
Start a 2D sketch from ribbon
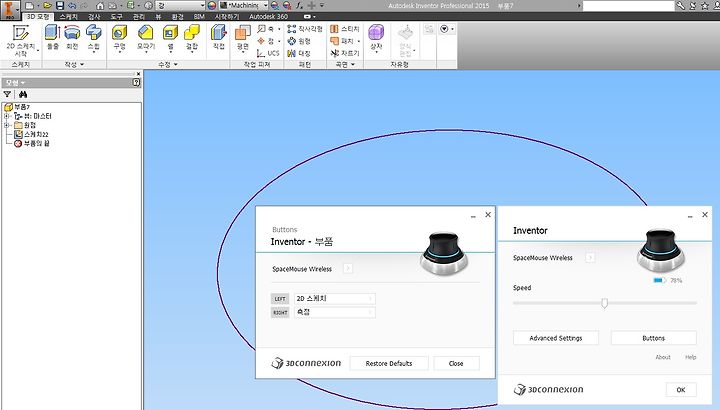(x=20, y=40)
